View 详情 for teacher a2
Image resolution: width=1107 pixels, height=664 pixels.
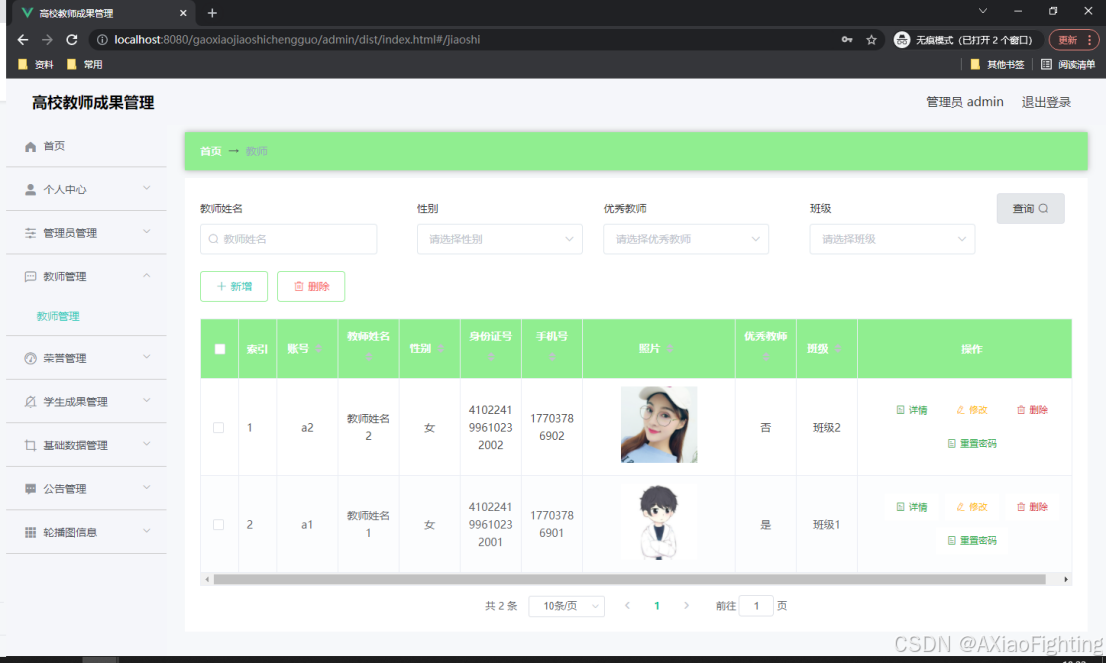pyautogui.click(x=911, y=410)
